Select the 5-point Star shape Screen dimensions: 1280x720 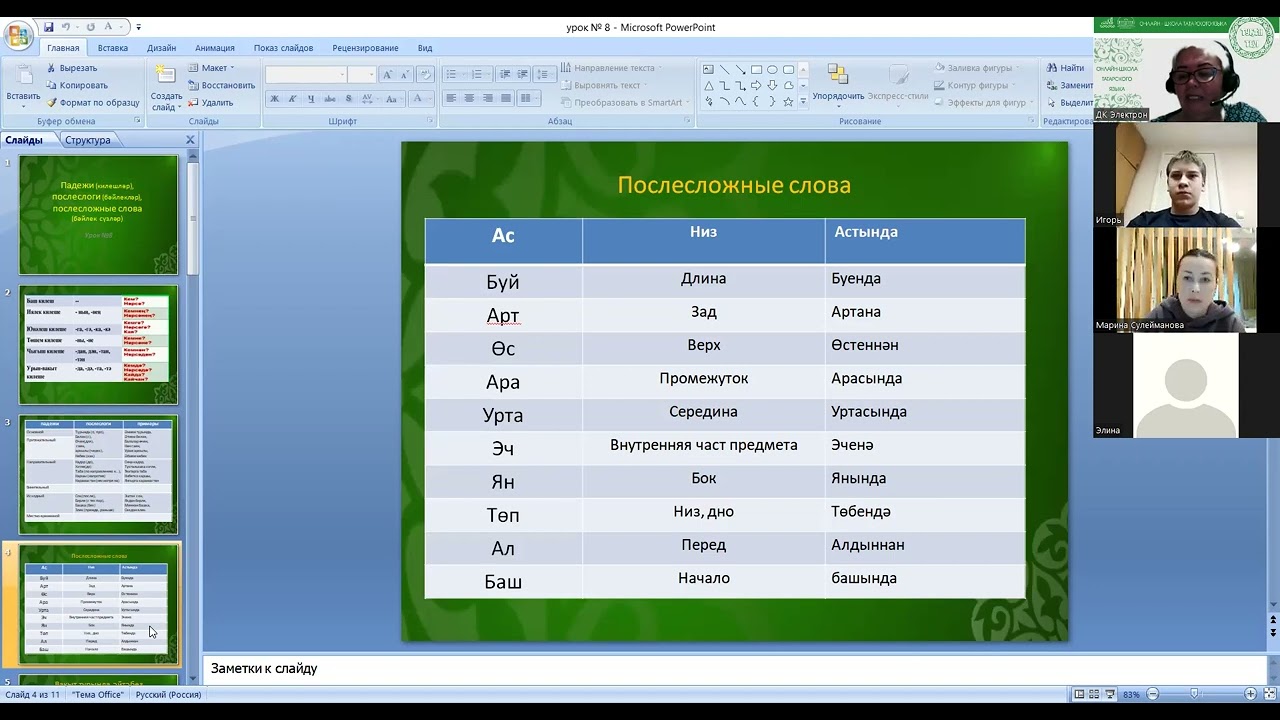click(788, 102)
